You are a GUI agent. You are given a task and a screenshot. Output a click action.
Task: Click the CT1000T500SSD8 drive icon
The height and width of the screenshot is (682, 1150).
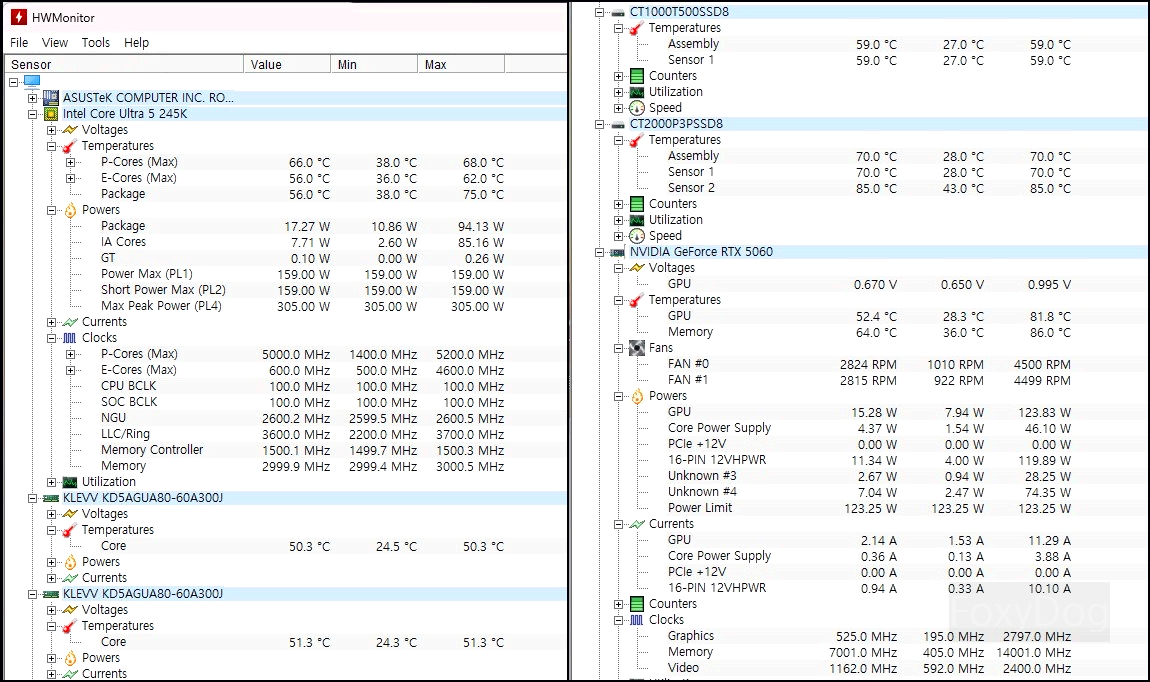[618, 12]
